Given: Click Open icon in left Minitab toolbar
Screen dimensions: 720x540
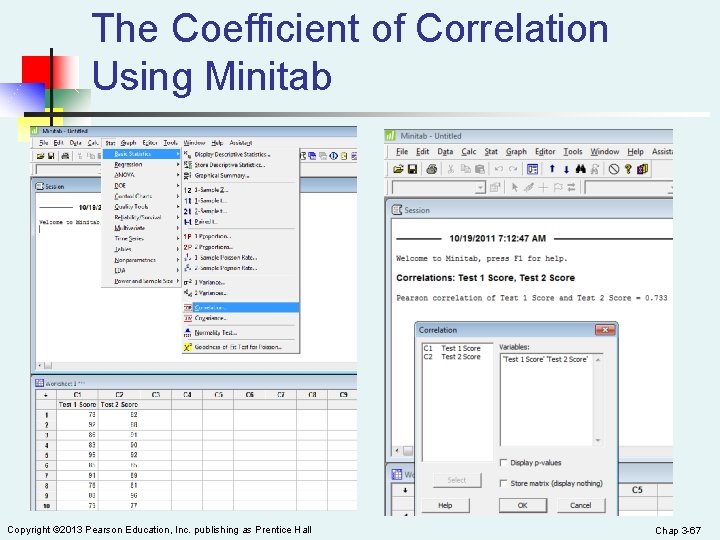Looking at the screenshot, I should click(40, 156).
